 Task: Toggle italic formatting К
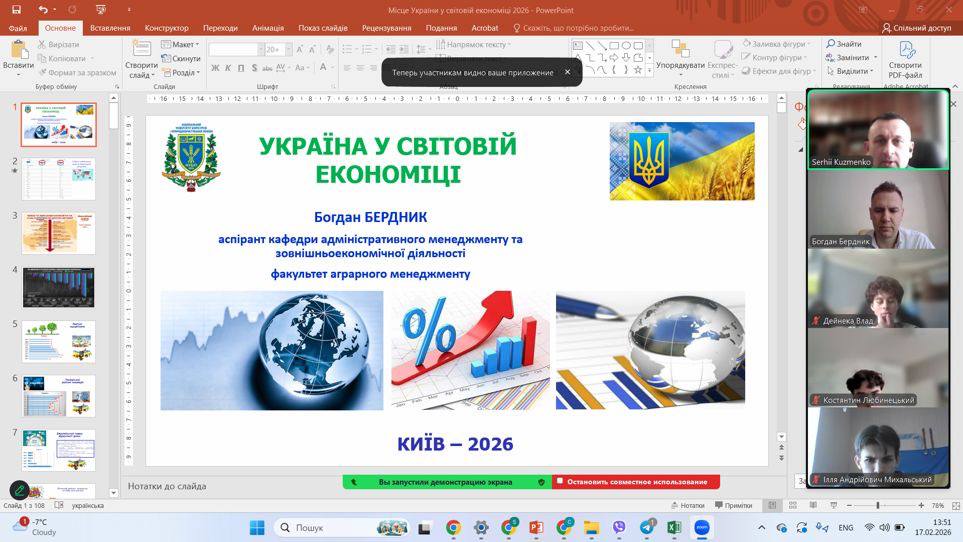pyautogui.click(x=228, y=68)
